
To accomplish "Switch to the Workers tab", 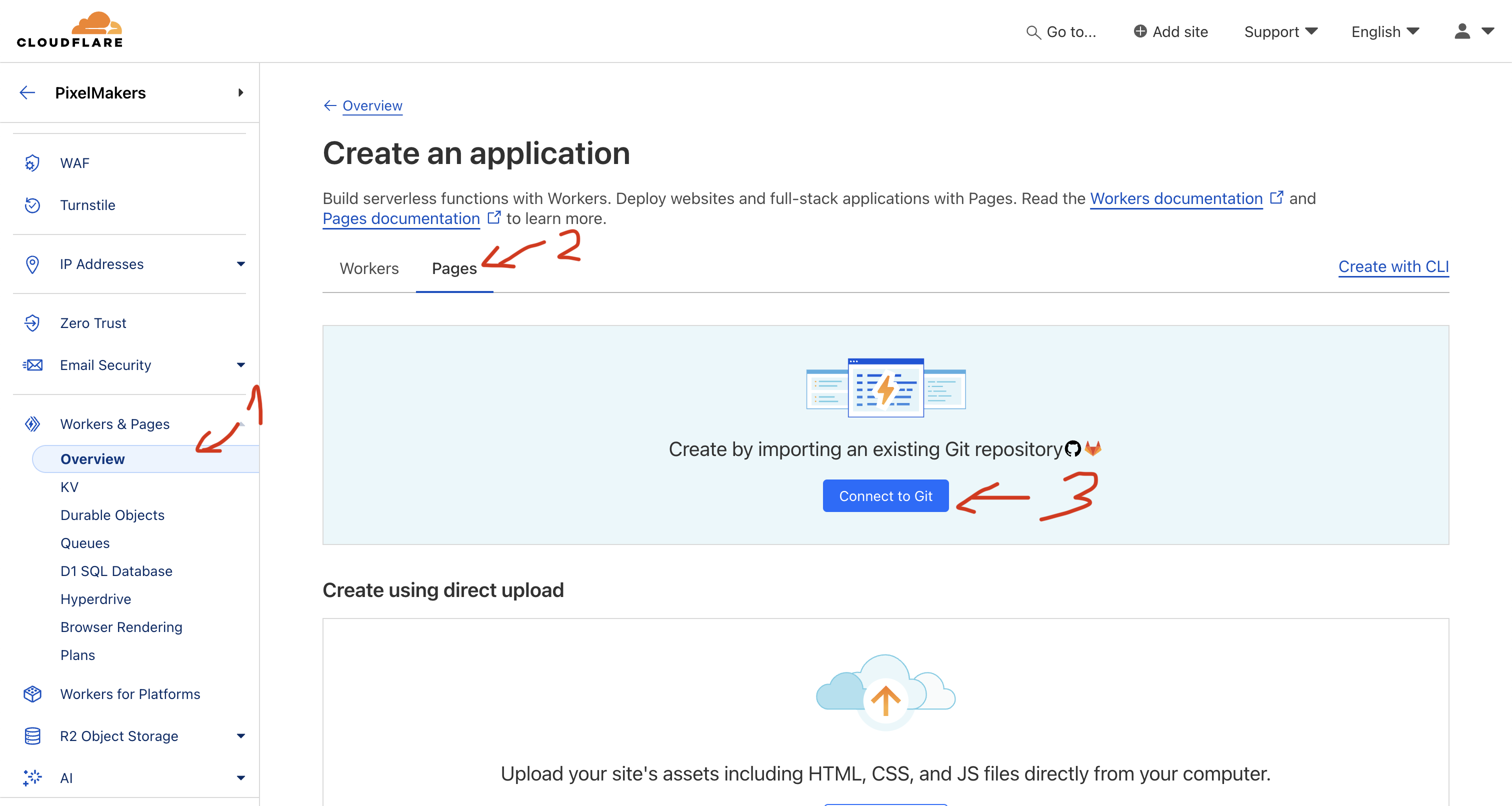I will point(369,268).
